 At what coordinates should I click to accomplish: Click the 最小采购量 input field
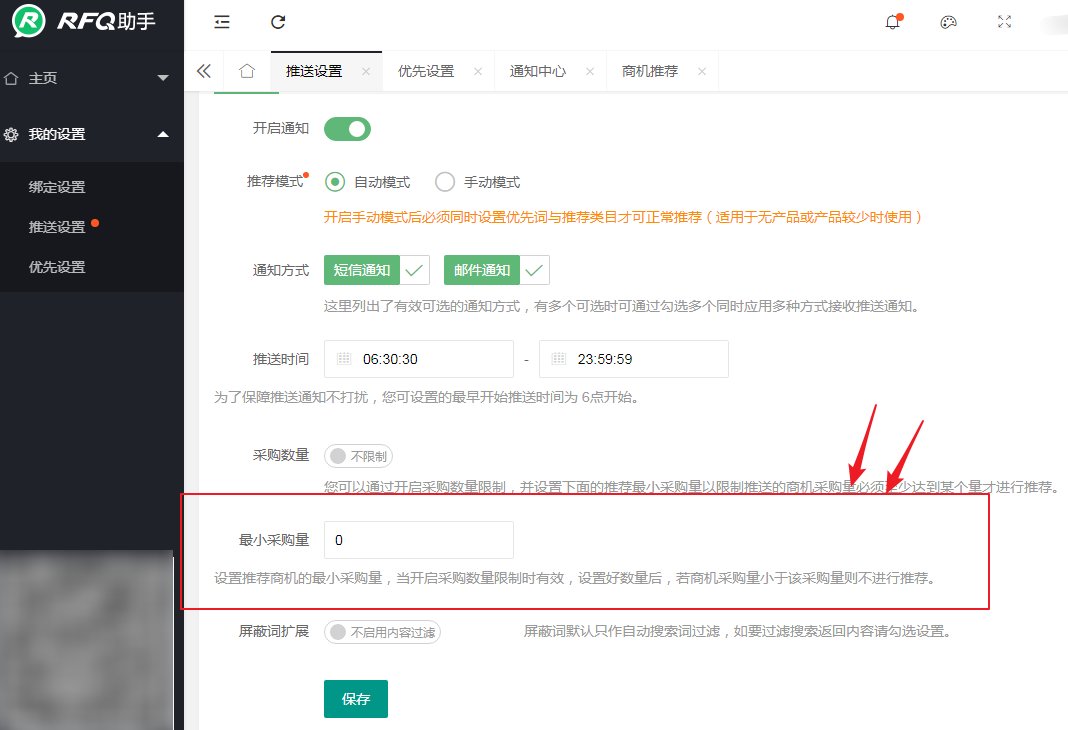point(418,540)
